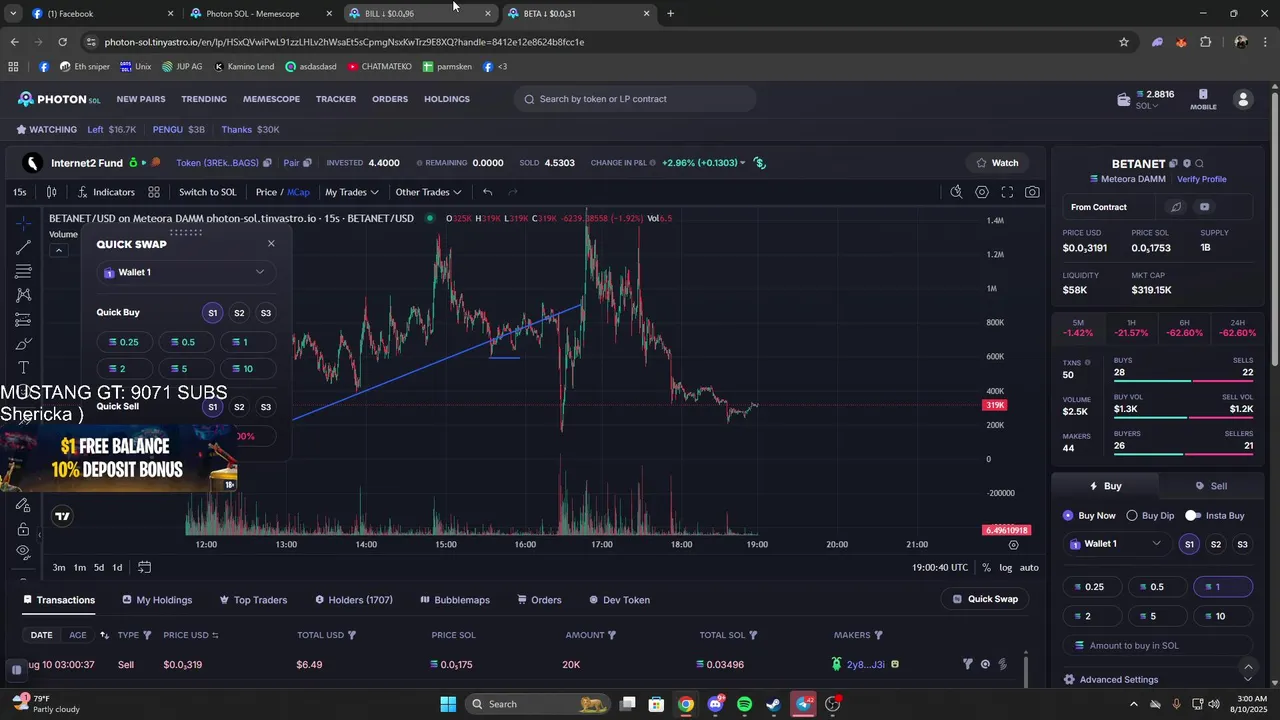Viewport: 1280px width, 720px height.
Task: Toggle fullscreen chart mode
Action: tap(1007, 192)
